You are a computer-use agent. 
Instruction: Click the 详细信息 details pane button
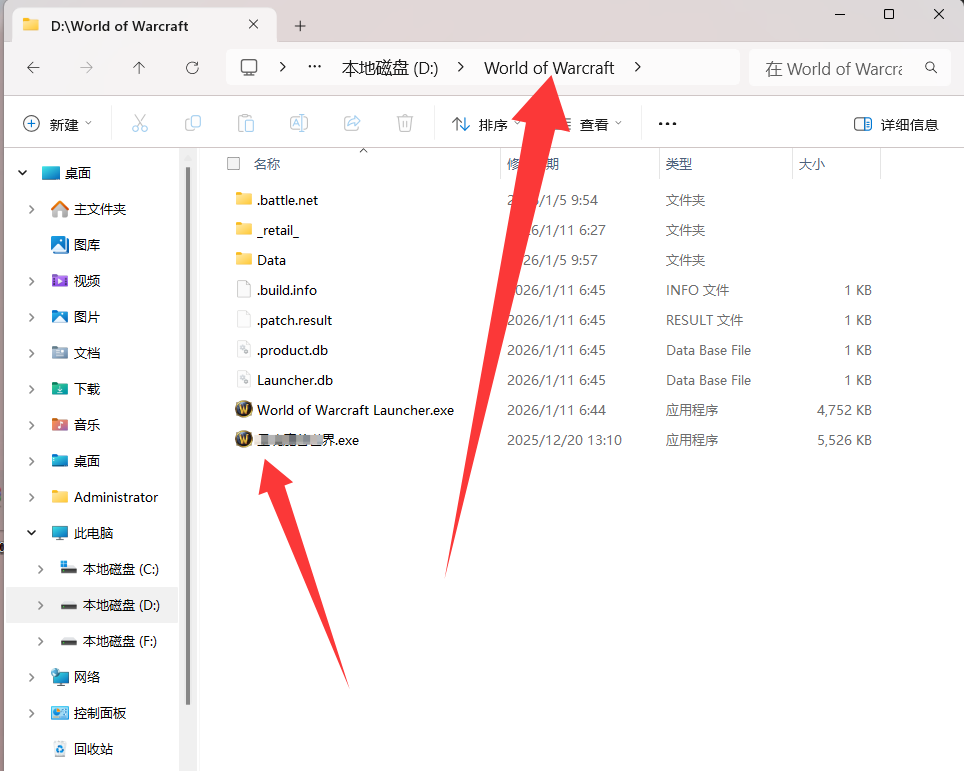896,124
